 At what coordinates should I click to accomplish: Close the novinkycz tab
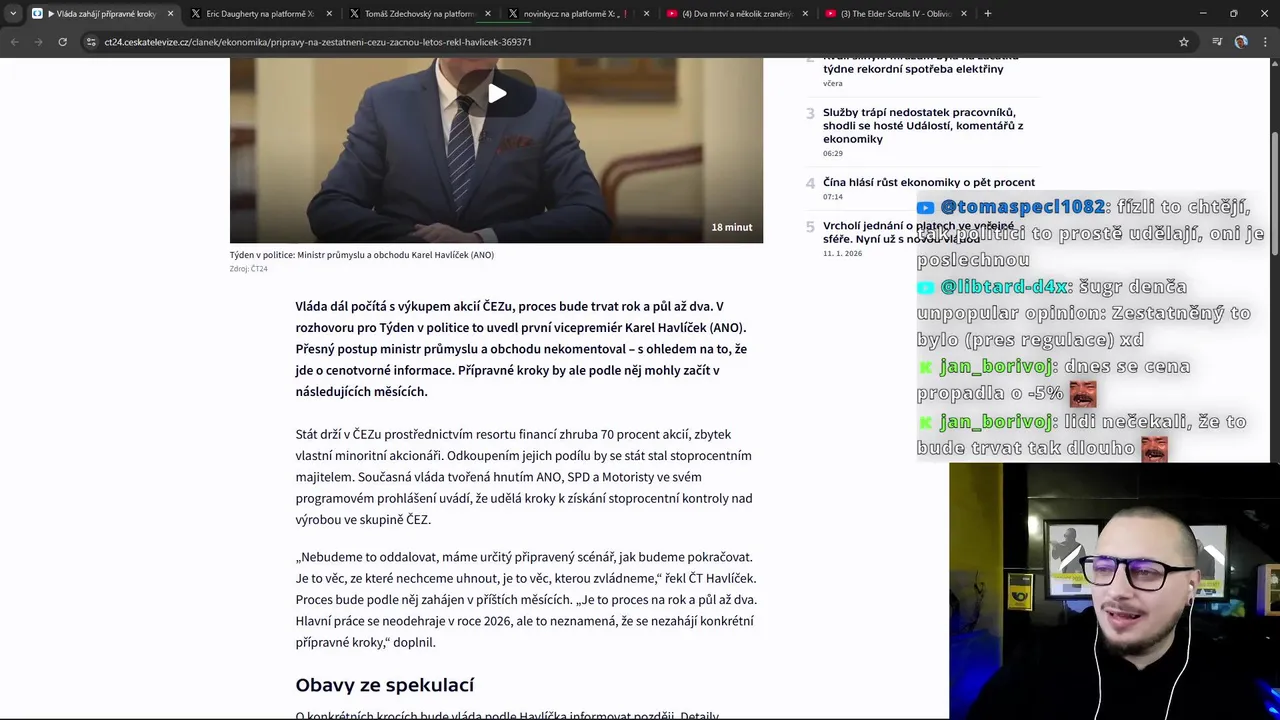click(x=646, y=13)
